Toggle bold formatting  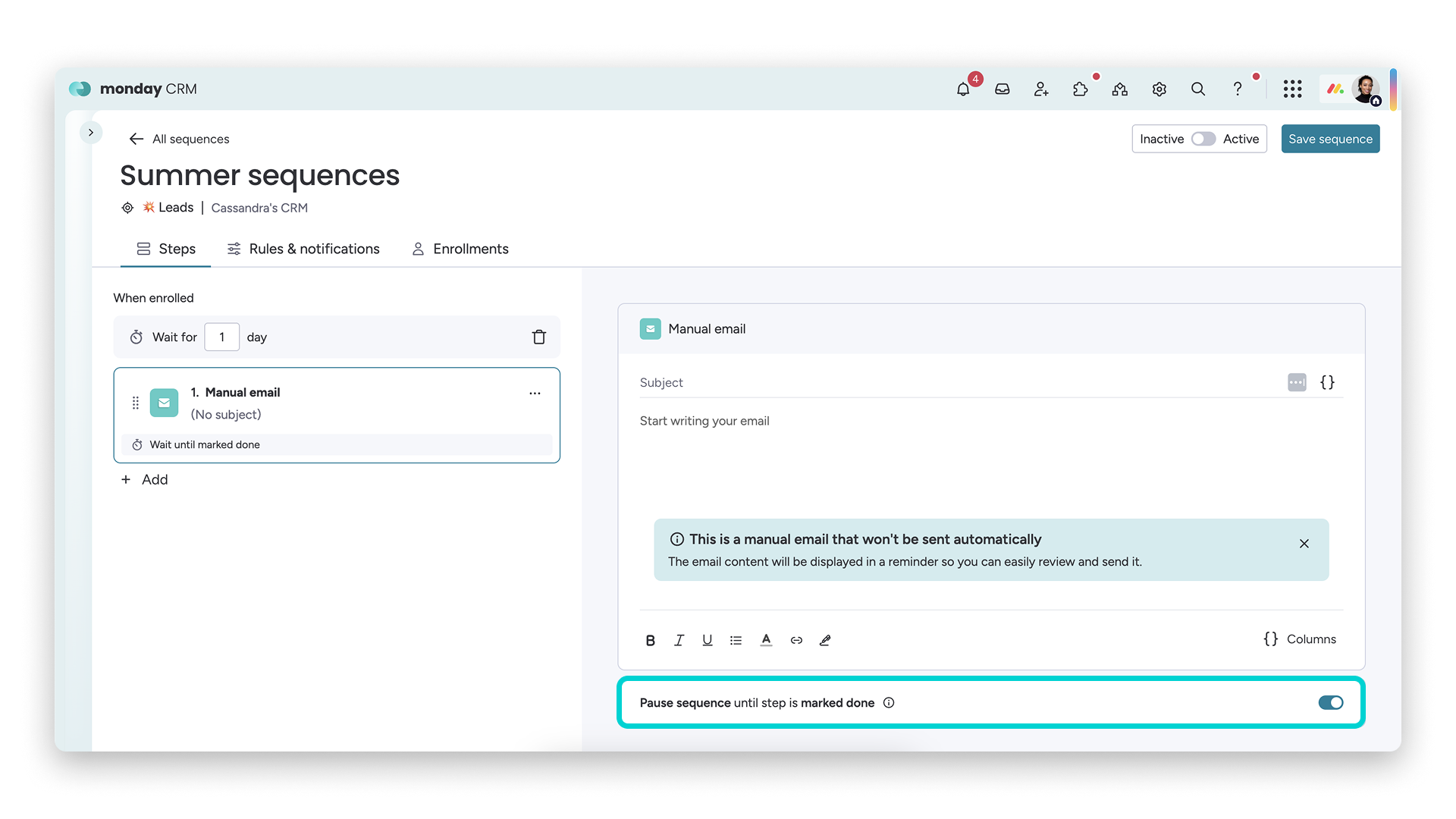coord(650,640)
